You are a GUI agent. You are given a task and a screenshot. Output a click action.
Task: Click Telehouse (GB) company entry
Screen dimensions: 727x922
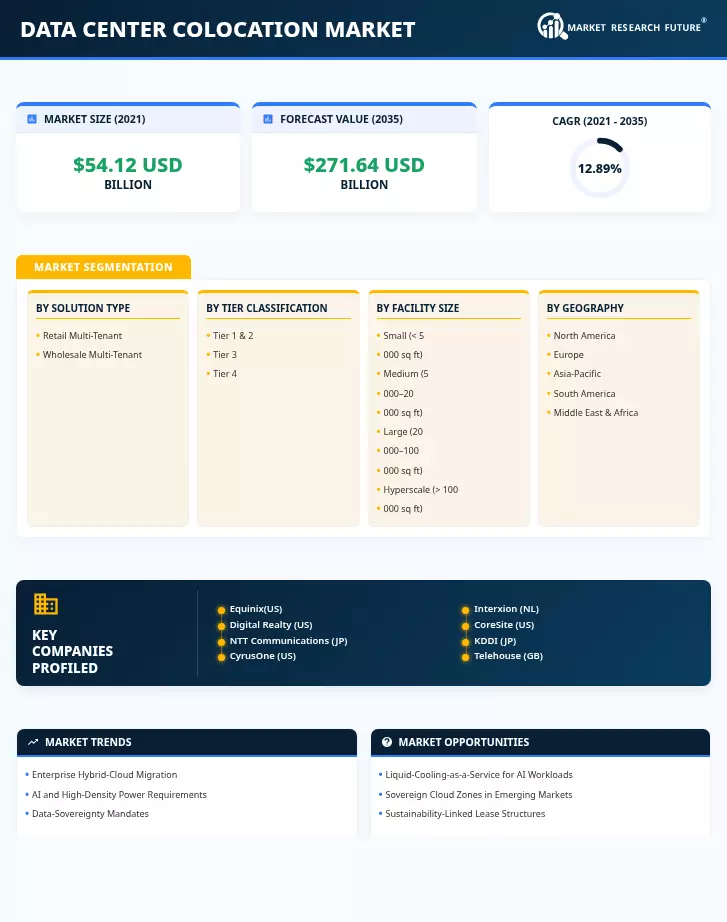[x=508, y=656]
